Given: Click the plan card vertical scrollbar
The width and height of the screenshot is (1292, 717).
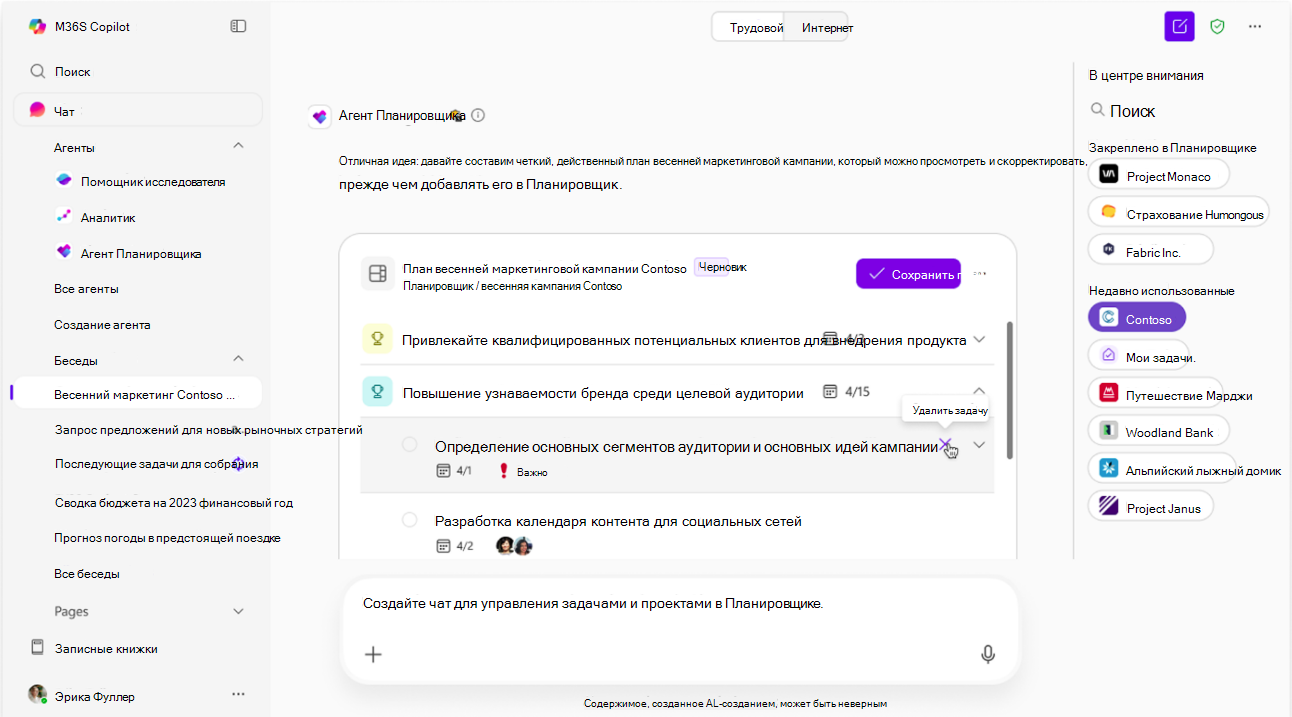Looking at the screenshot, I should (1011, 390).
